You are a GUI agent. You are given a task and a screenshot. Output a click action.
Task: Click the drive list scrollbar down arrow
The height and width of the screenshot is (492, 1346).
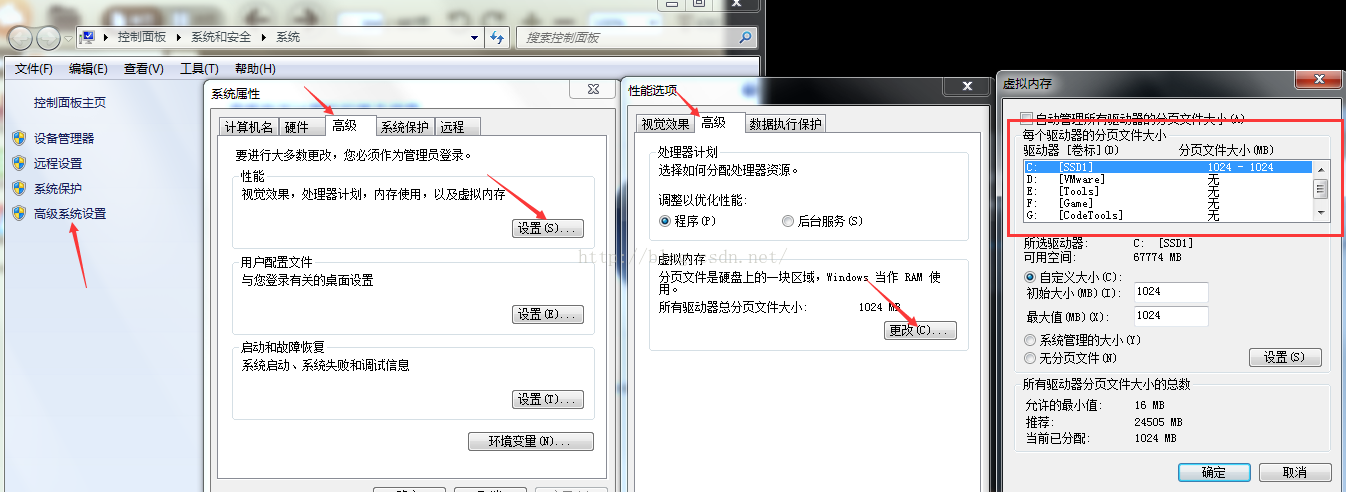(1320, 213)
